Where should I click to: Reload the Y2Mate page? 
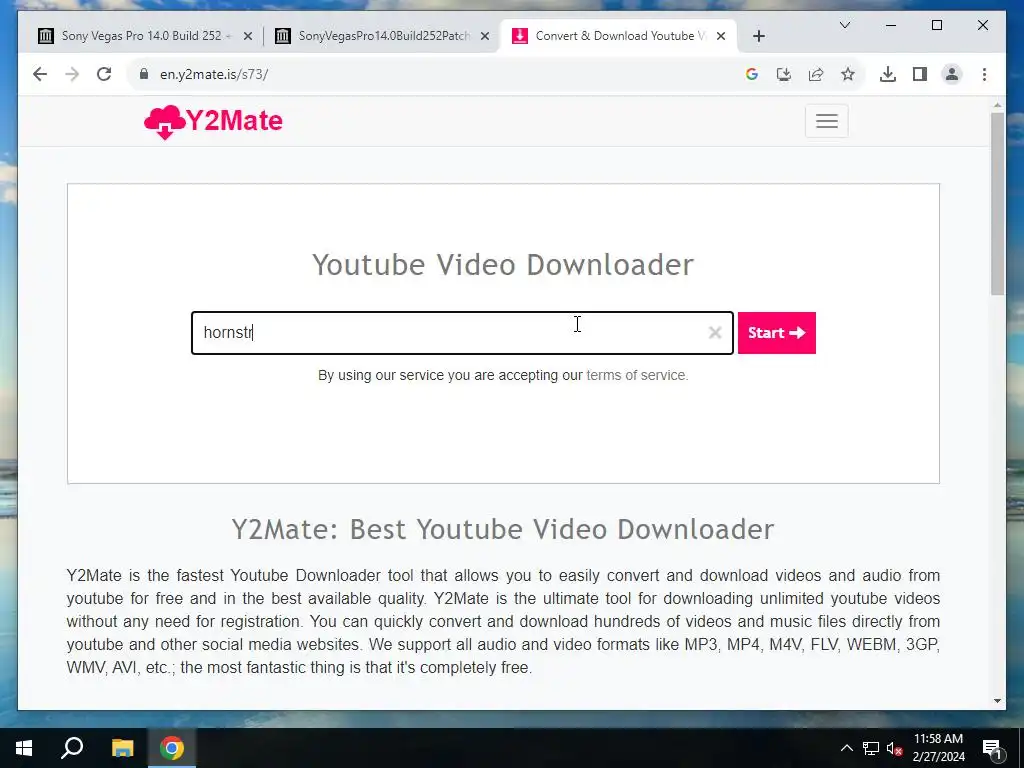[x=104, y=74]
